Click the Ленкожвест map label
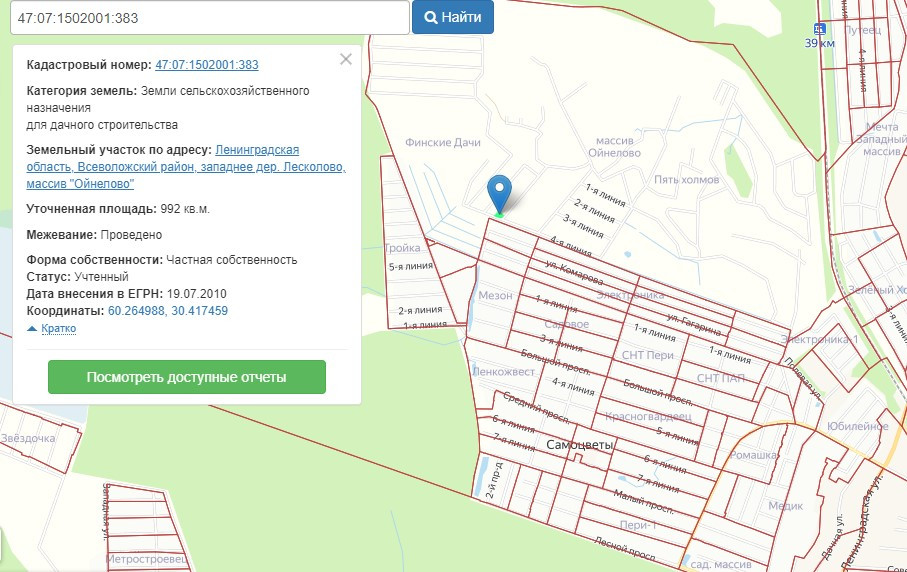 (x=503, y=371)
